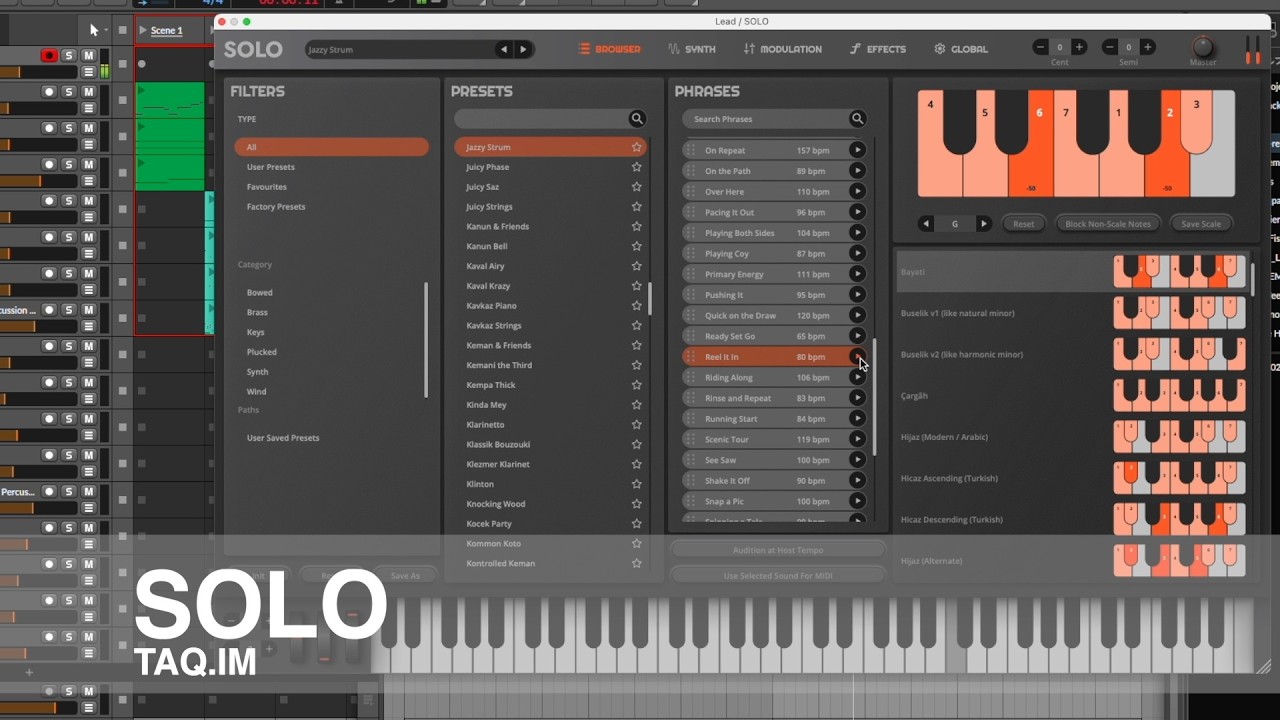Image resolution: width=1280 pixels, height=720 pixels.
Task: Favourite the Jazzy Strum preset star
Action: pyautogui.click(x=636, y=147)
